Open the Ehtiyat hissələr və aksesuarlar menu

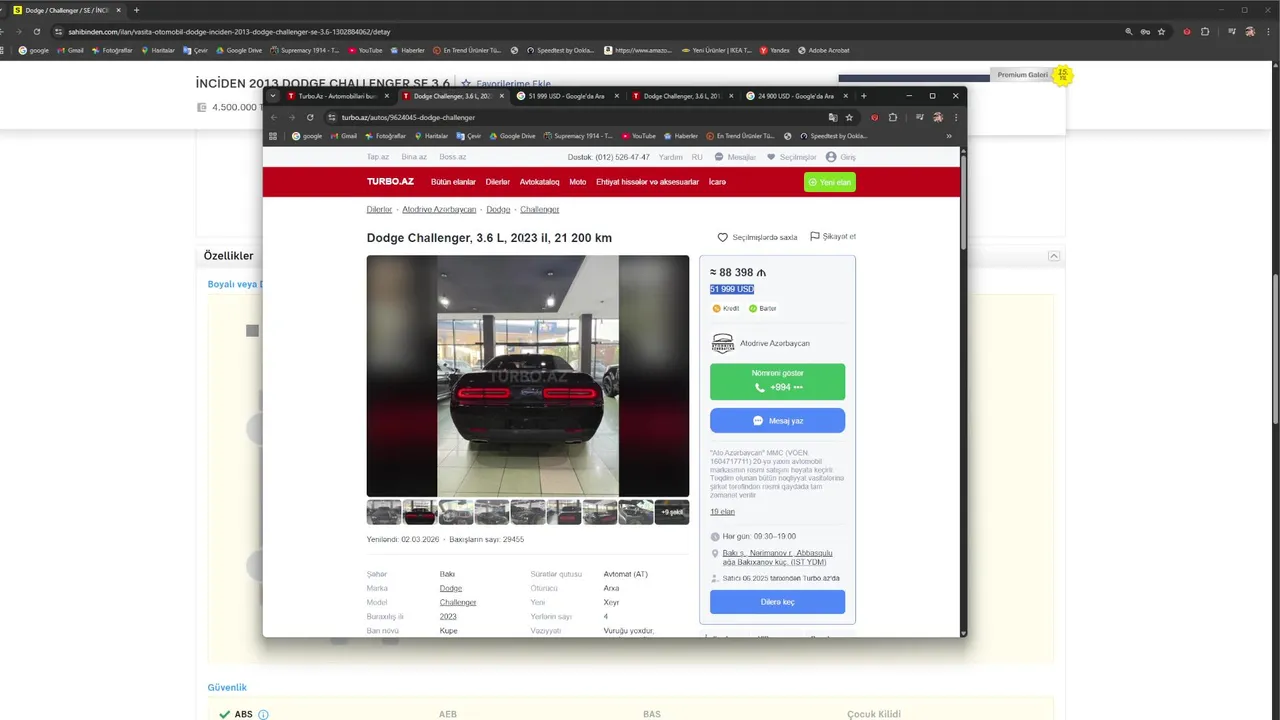point(647,182)
